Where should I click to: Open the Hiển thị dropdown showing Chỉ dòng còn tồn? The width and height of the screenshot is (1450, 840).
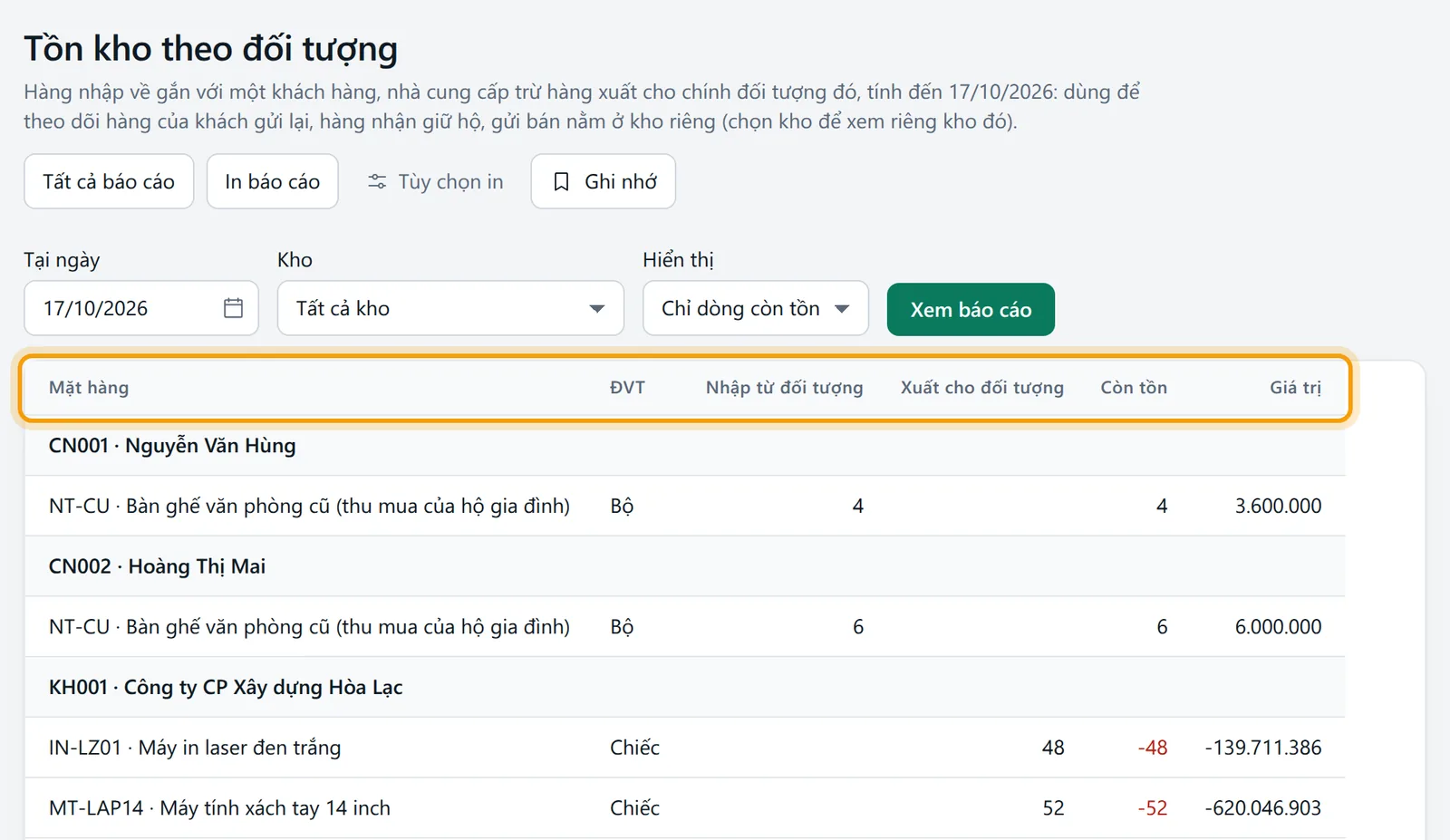756,308
